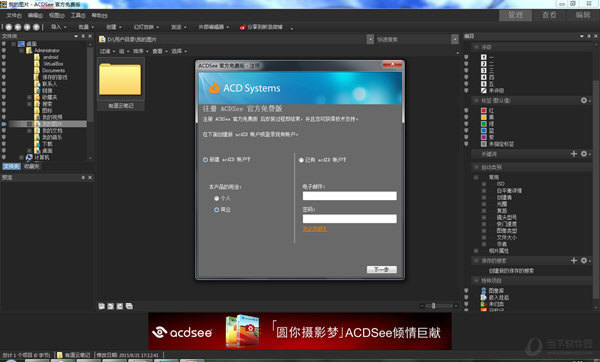Viewport: 600px width, 362px height.
Task: Switch to the 查看 (View) mode tab
Action: click(549, 15)
